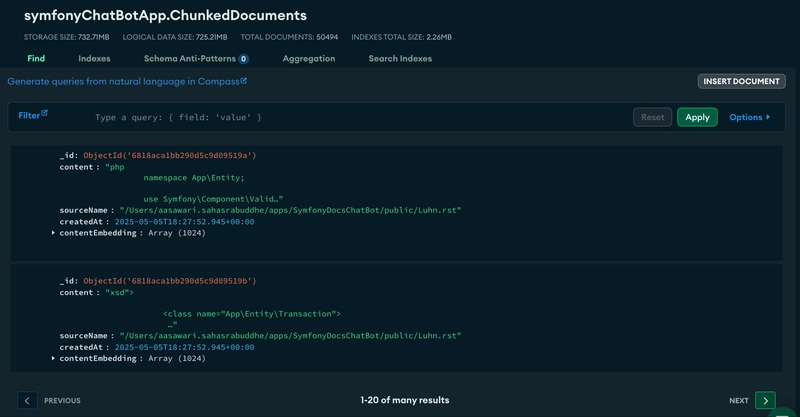The image size is (800, 417).
Task: Click createdAt value of second document
Action: pyautogui.click(x=184, y=347)
